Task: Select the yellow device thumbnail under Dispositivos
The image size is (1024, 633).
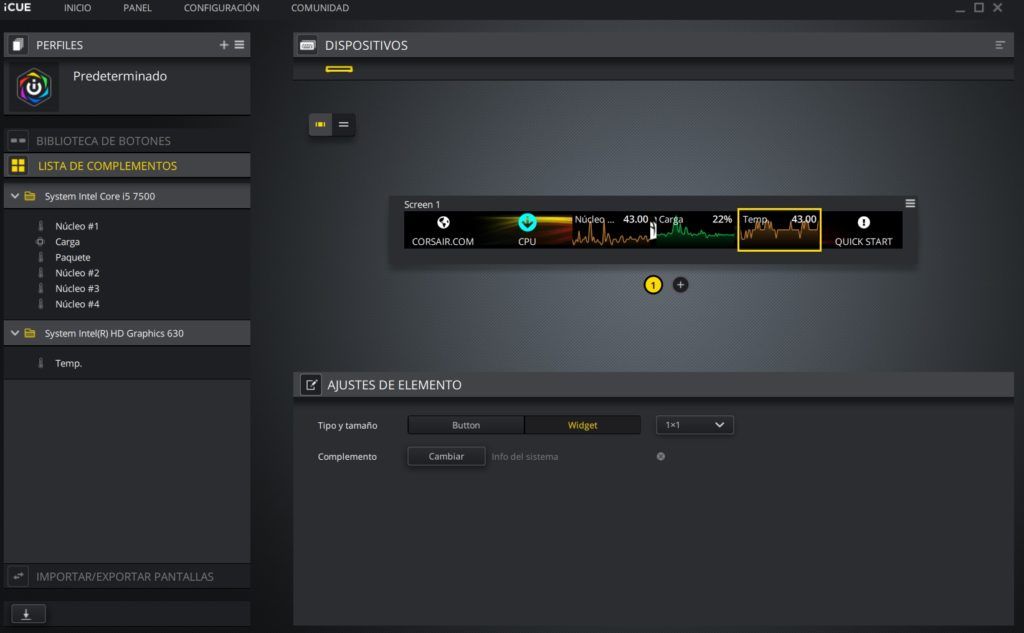Action: tap(339, 69)
